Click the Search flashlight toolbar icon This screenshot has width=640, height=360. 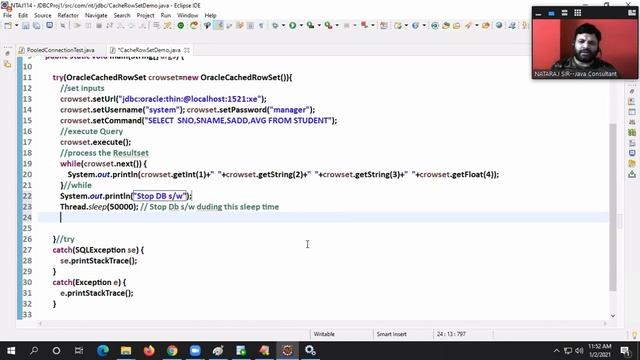tap(468, 26)
